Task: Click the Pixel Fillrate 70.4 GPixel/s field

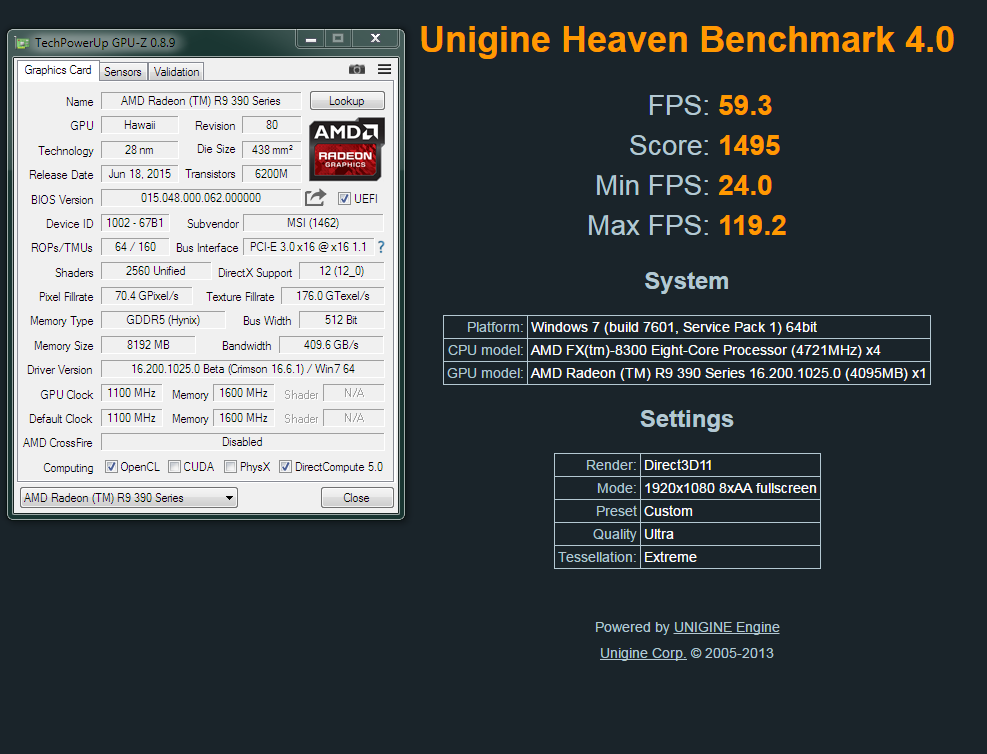Action: tap(147, 296)
